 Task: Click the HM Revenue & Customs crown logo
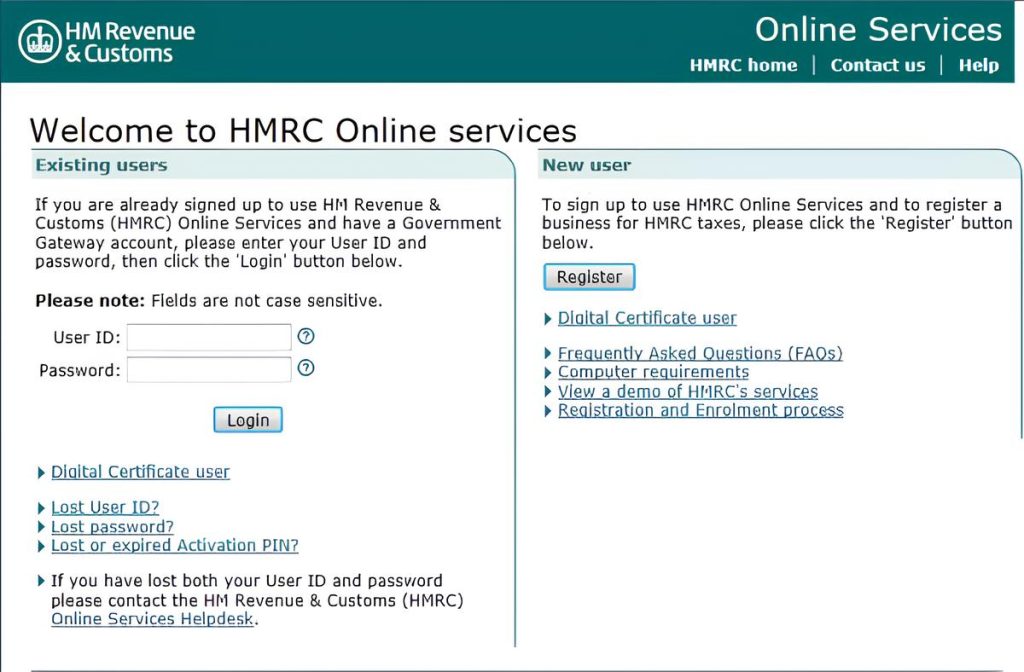(40, 42)
